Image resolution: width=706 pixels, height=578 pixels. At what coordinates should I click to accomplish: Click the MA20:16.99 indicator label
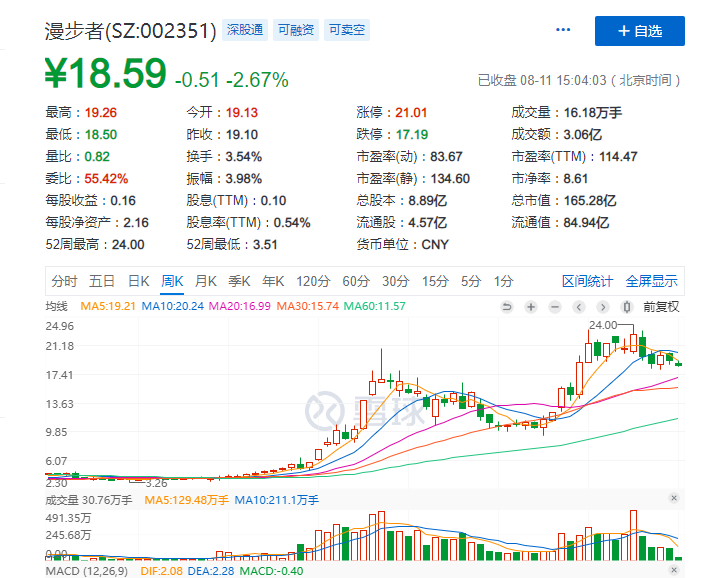[x=240, y=306]
